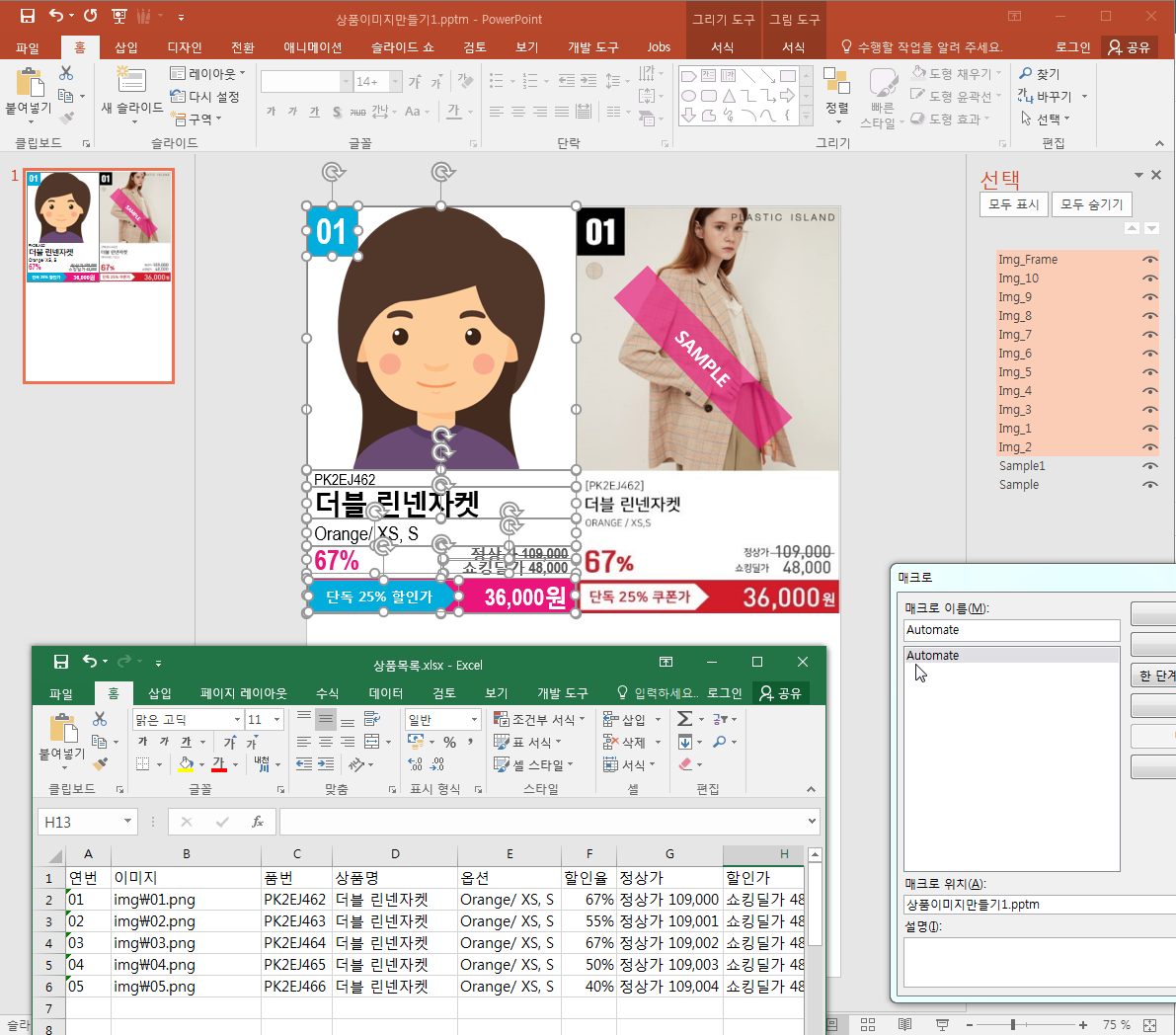Hide the Img_6 object with its eye icon
Viewport: 1176px width, 1035px height.
pyautogui.click(x=1149, y=354)
